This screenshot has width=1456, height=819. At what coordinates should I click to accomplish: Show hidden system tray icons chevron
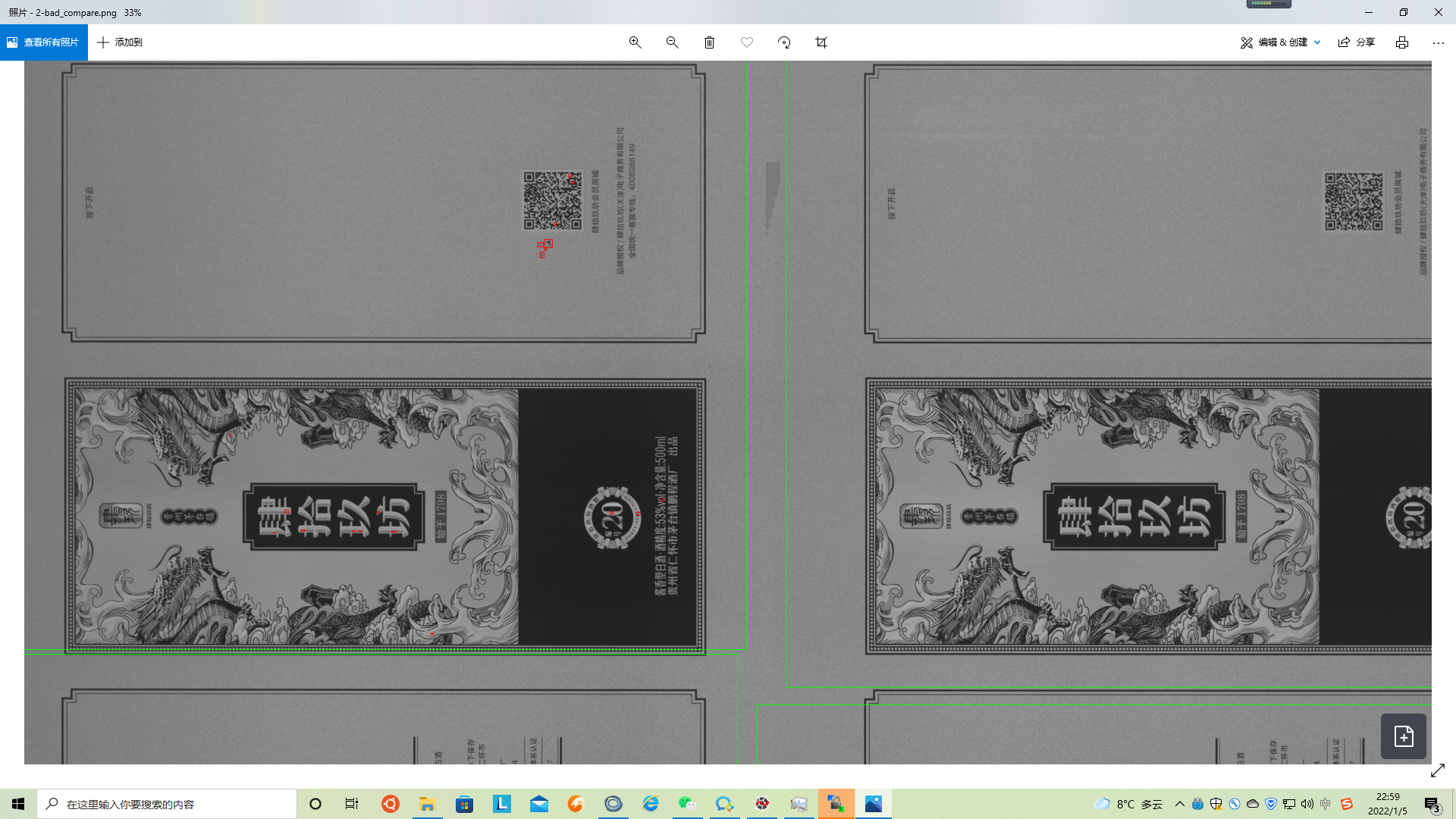click(x=1179, y=804)
